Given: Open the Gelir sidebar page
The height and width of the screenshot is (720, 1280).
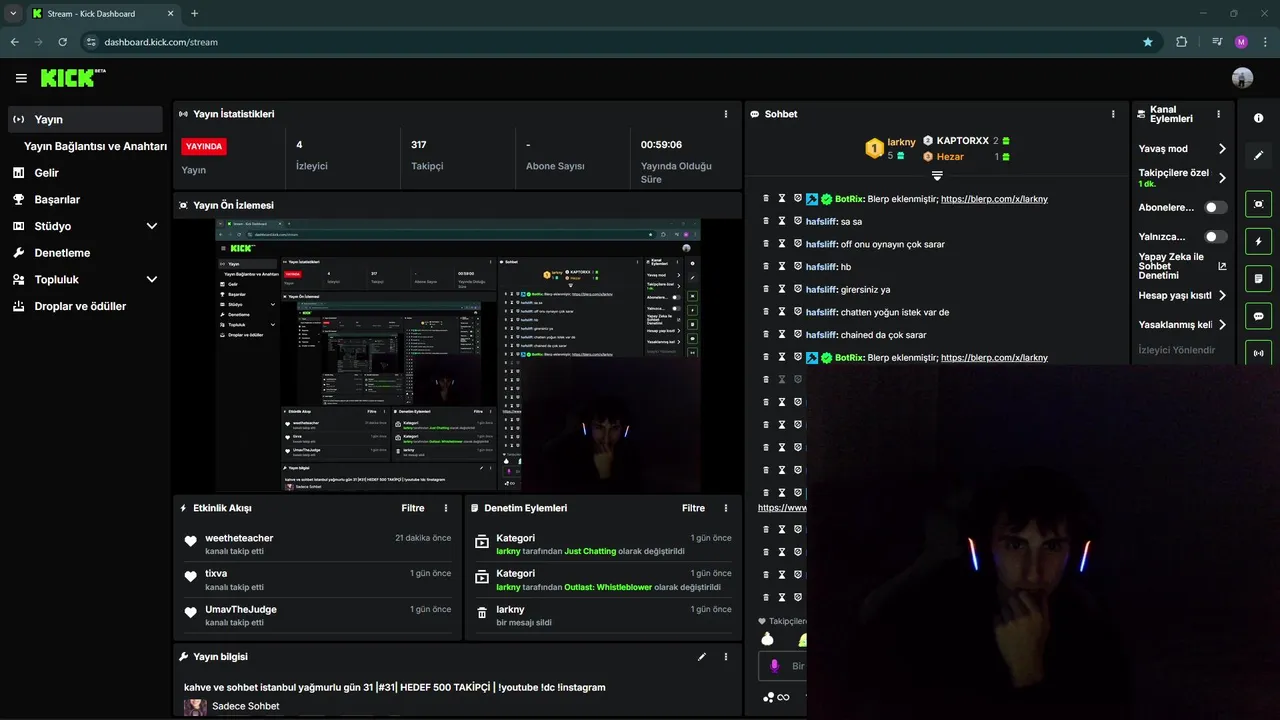Looking at the screenshot, I should (x=85, y=173).
